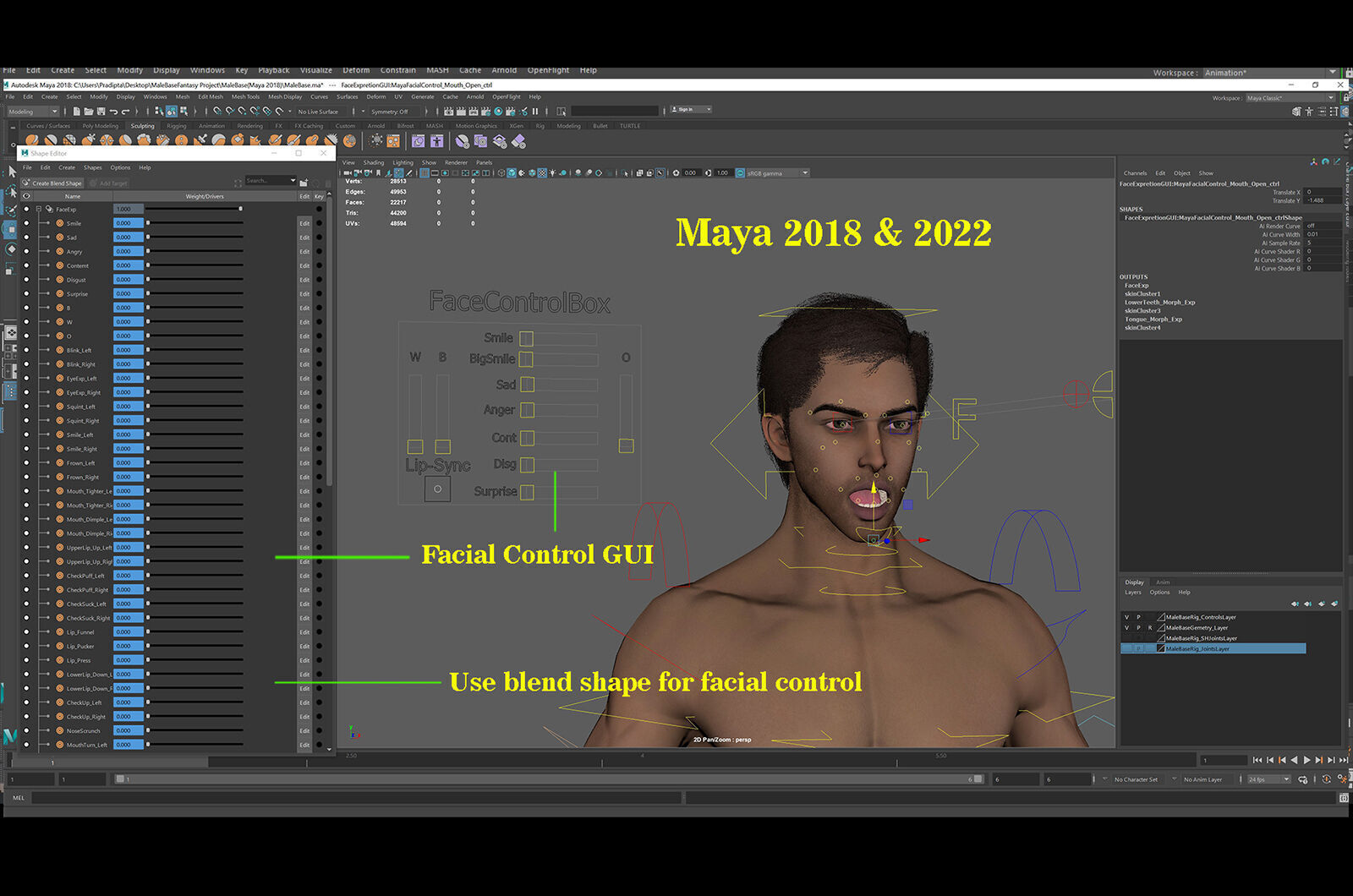Open the No Anim Layer dropdown

pyautogui.click(x=1208, y=779)
